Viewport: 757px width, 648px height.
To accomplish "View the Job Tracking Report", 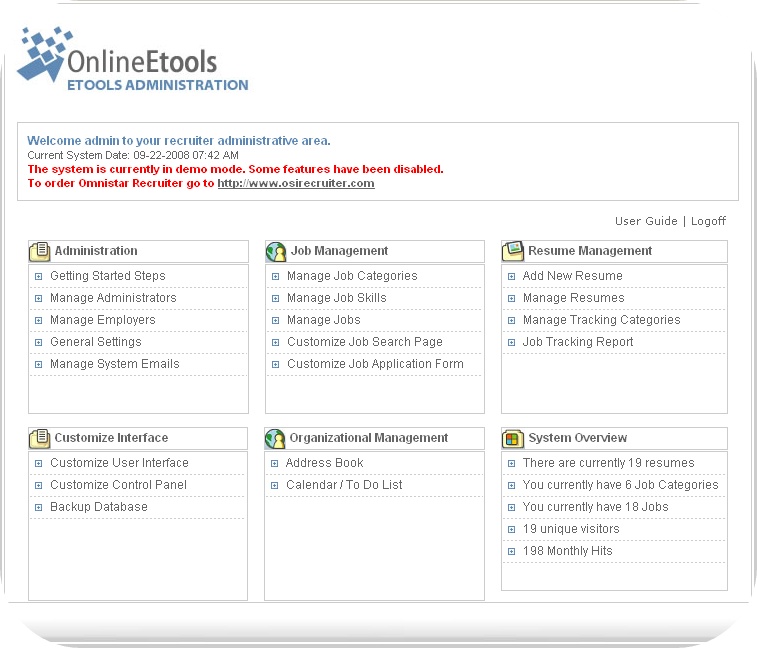I will [578, 342].
